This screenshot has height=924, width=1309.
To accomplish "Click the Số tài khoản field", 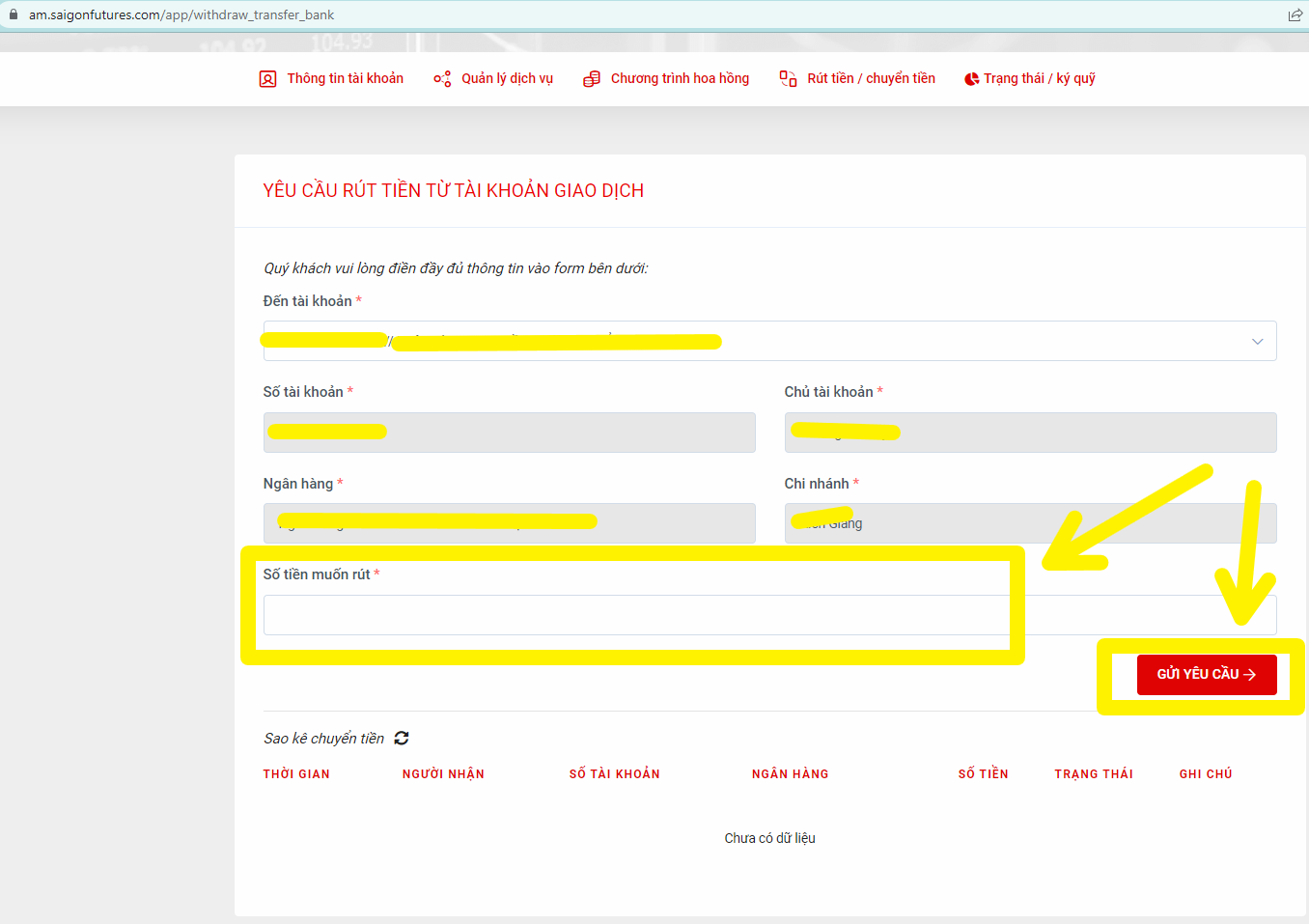I will pos(509,433).
